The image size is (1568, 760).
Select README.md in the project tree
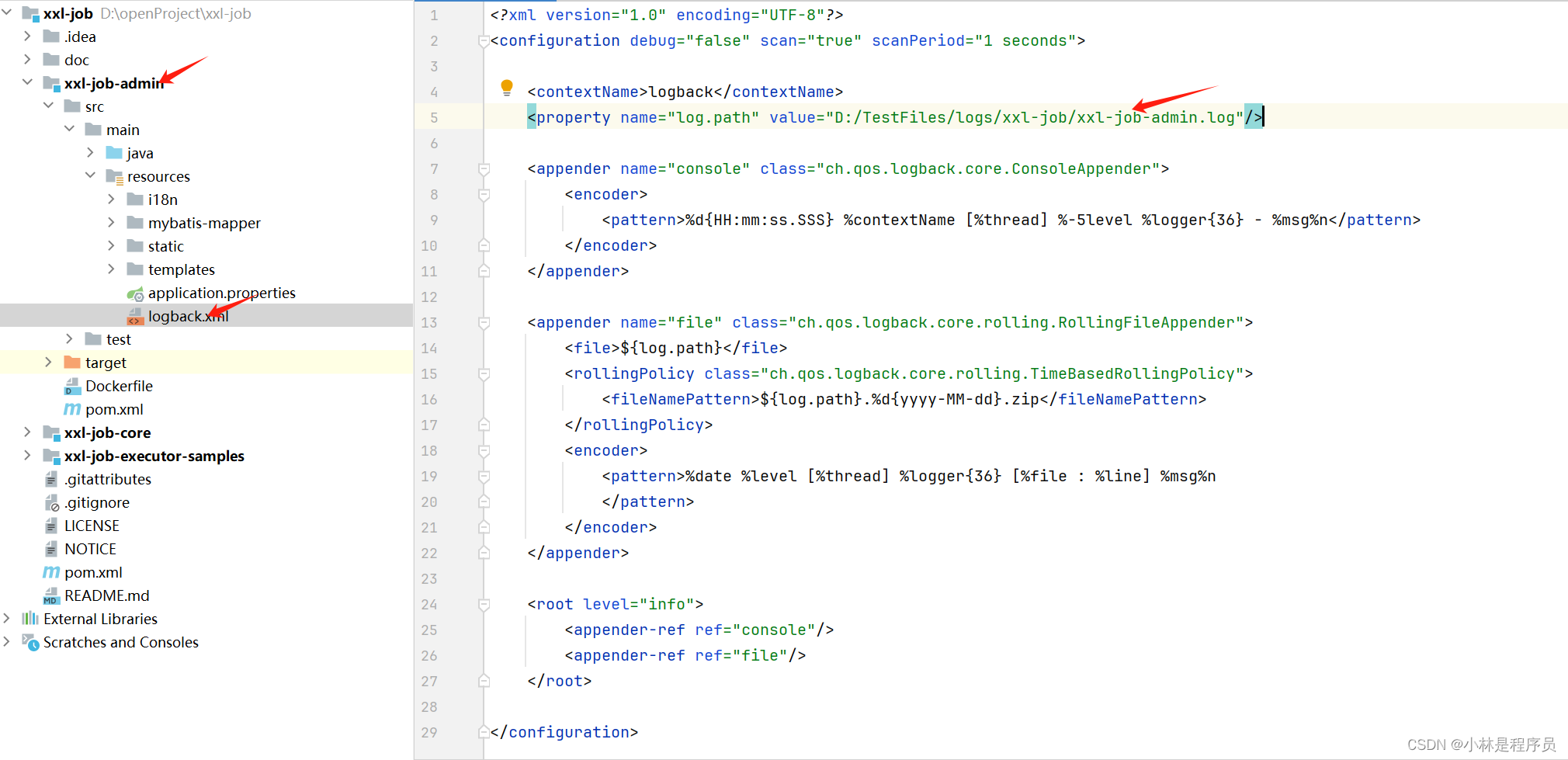tap(107, 595)
